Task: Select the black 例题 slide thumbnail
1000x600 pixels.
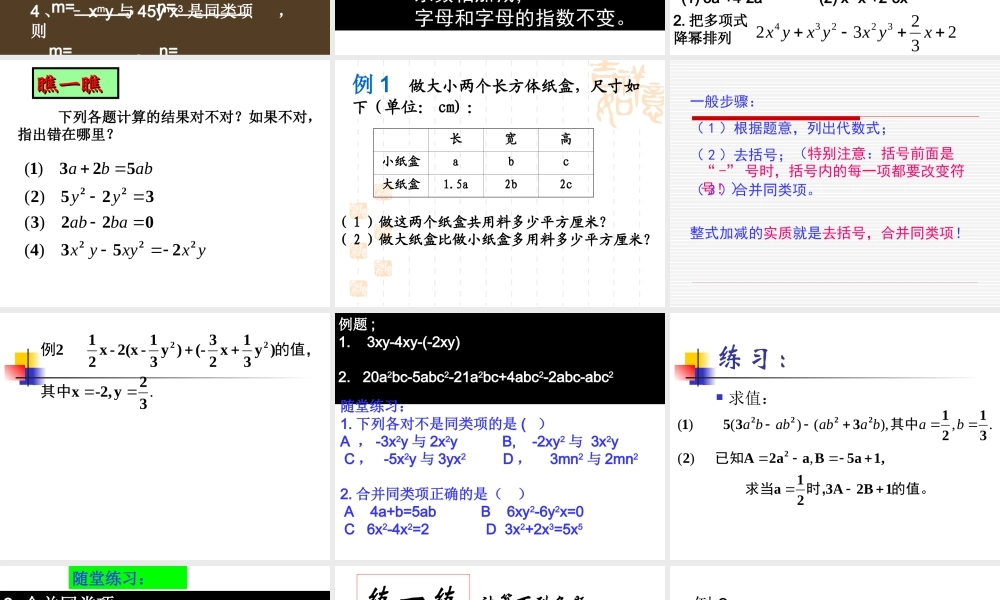Action: tap(500, 436)
